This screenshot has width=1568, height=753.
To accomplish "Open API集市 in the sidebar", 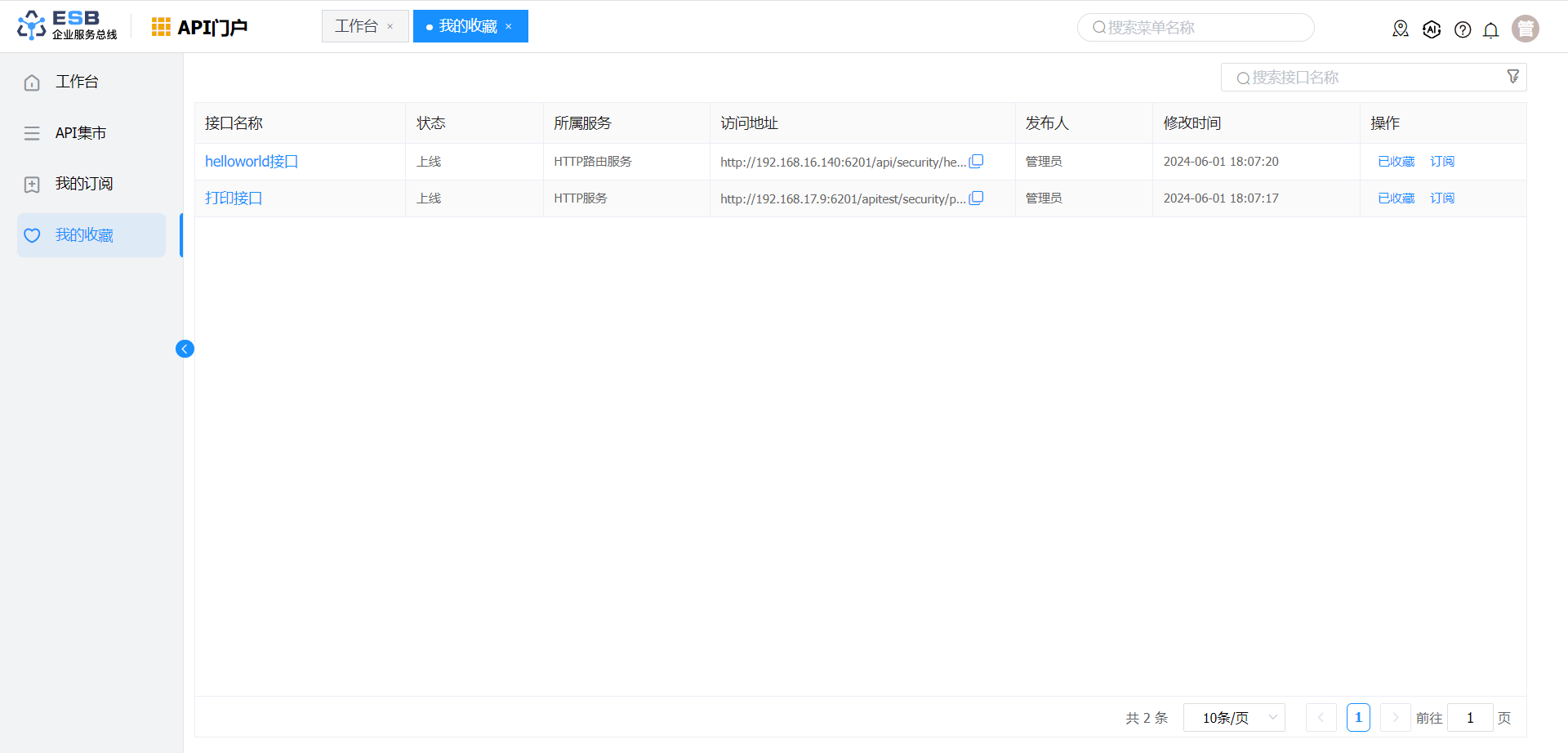I will (81, 133).
